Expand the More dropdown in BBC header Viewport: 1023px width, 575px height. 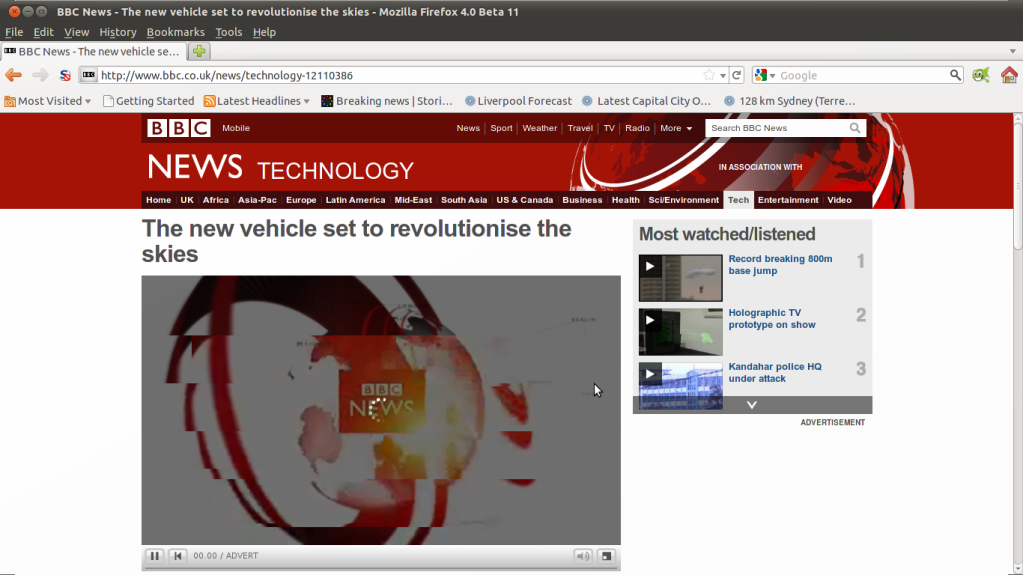(676, 128)
